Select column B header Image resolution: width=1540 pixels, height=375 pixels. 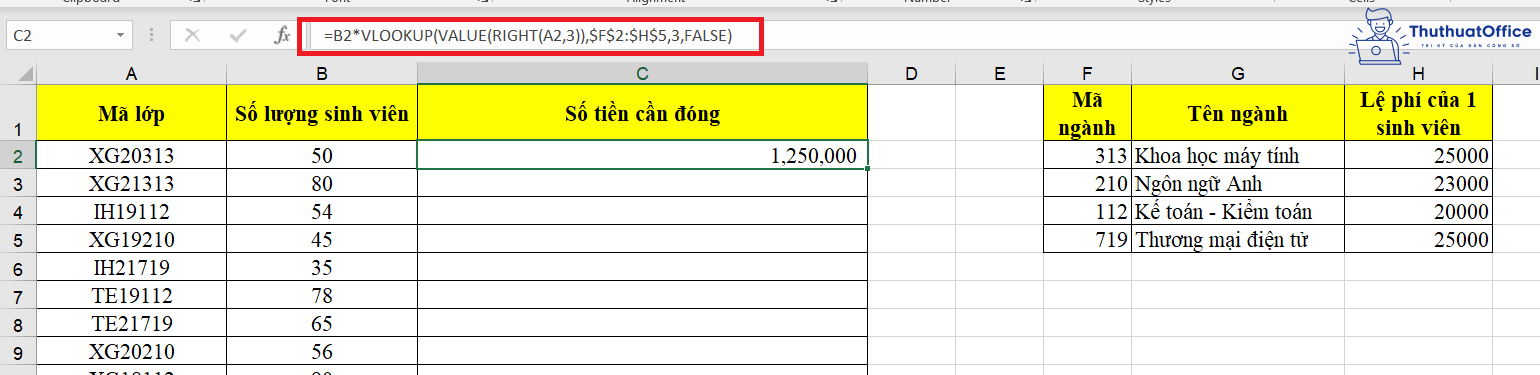click(321, 73)
